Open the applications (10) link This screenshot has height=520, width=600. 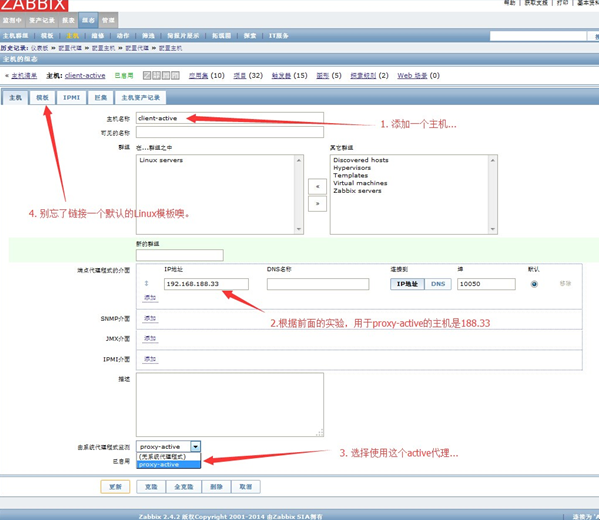(198, 75)
